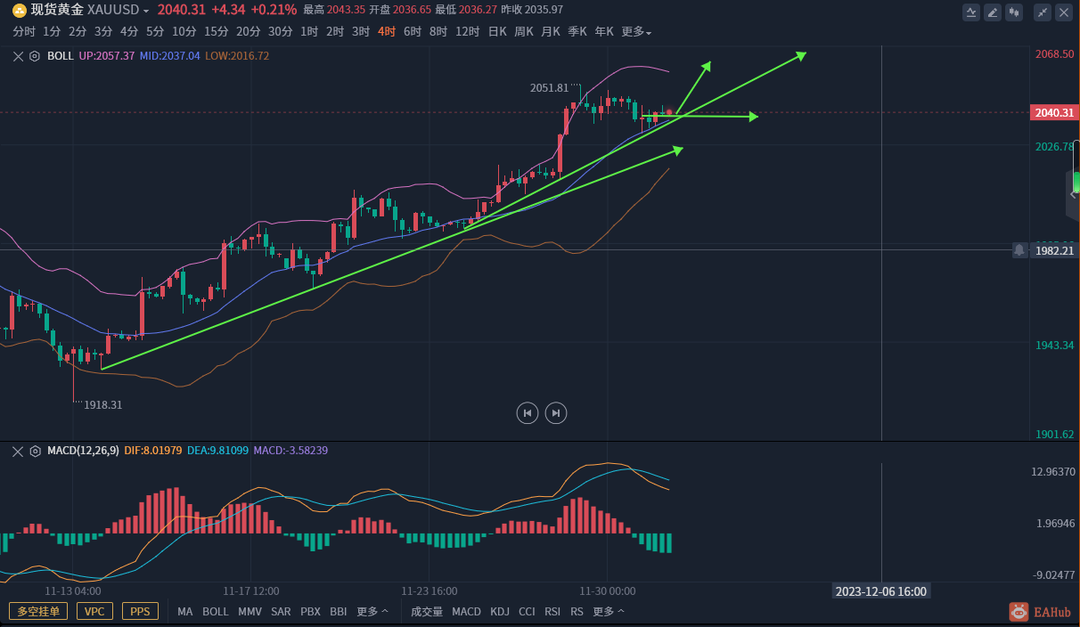Select the KDJ sub-indicator

pos(500,611)
